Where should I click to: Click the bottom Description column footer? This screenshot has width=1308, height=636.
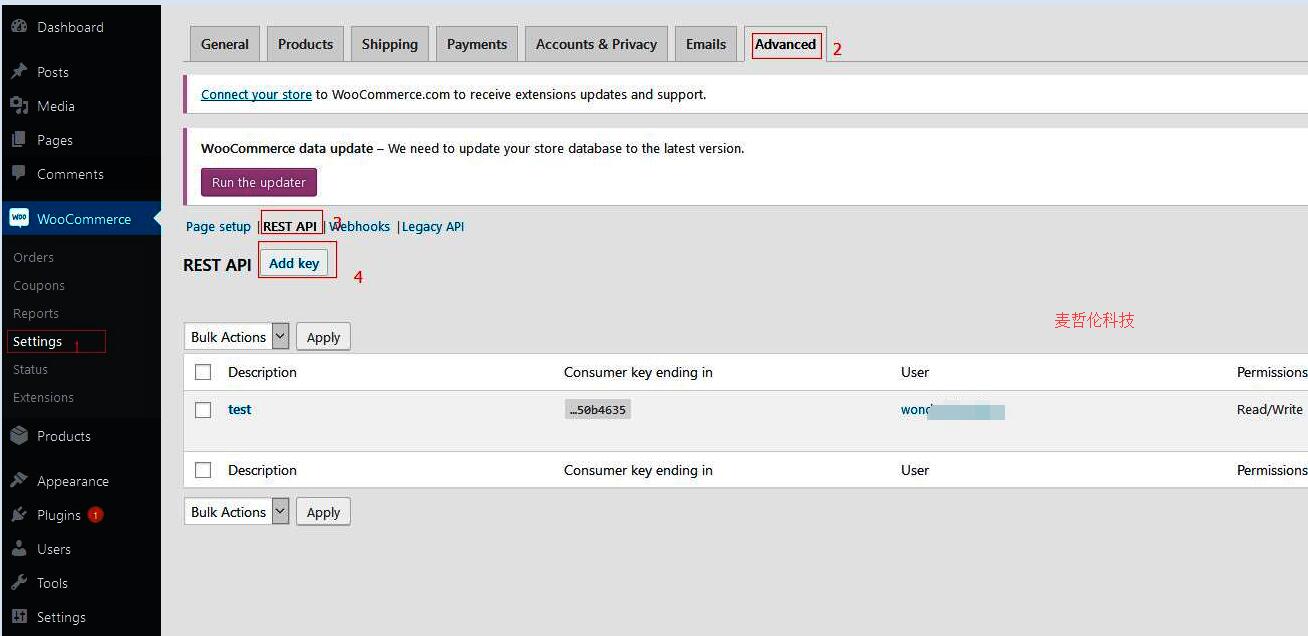[x=262, y=470]
